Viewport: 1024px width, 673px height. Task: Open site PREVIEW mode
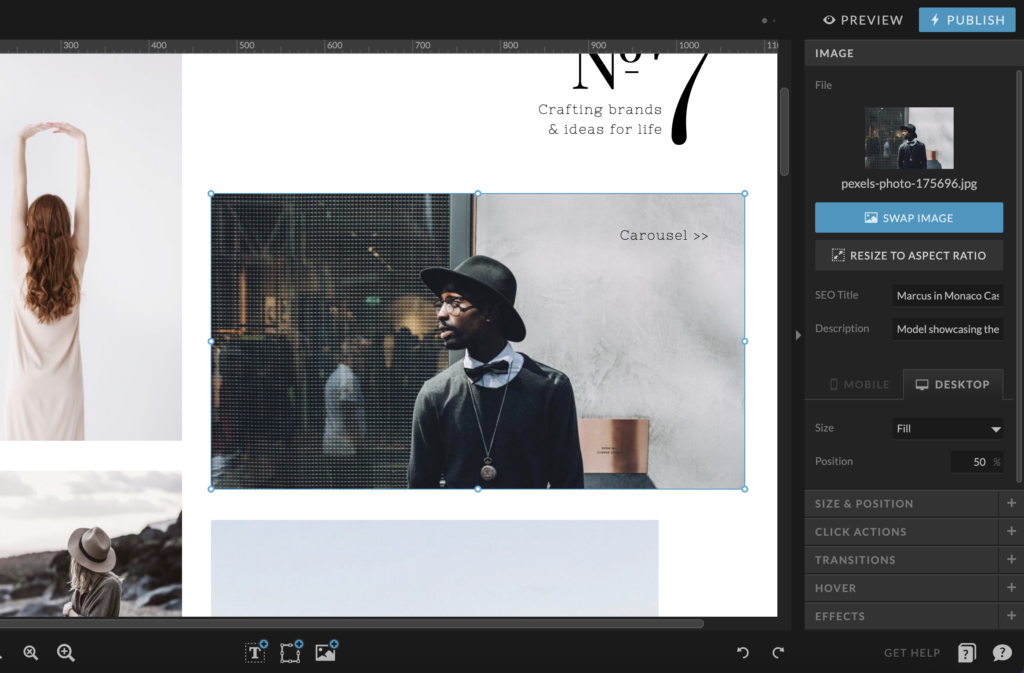tap(862, 19)
